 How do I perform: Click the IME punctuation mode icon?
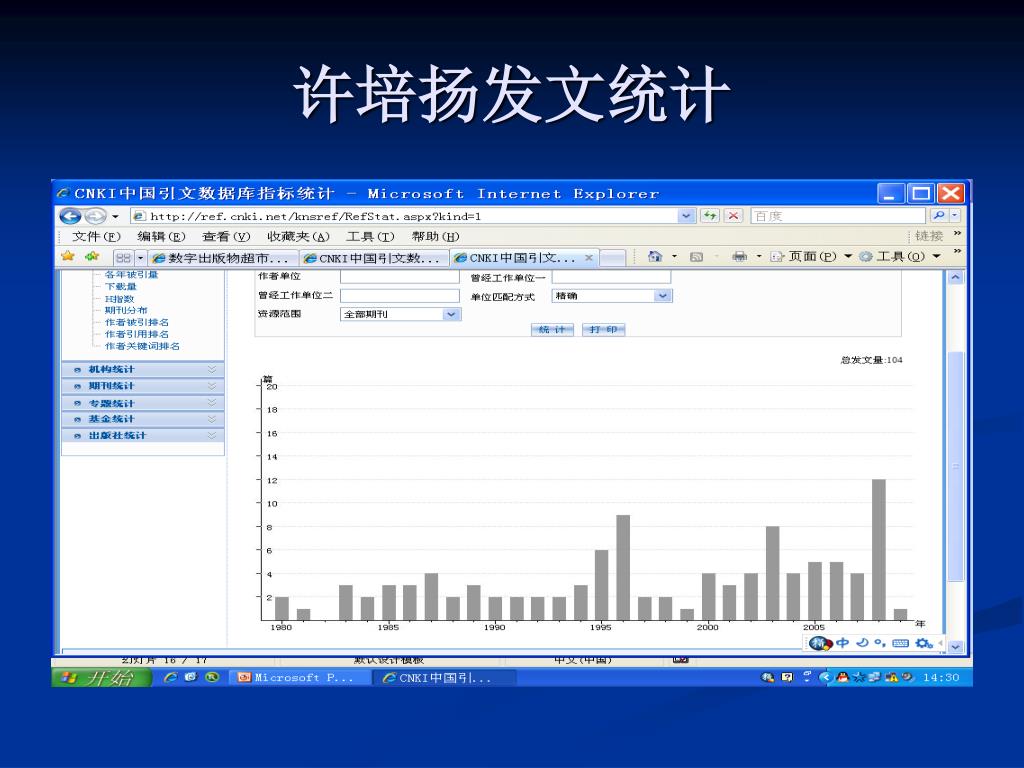tap(880, 643)
